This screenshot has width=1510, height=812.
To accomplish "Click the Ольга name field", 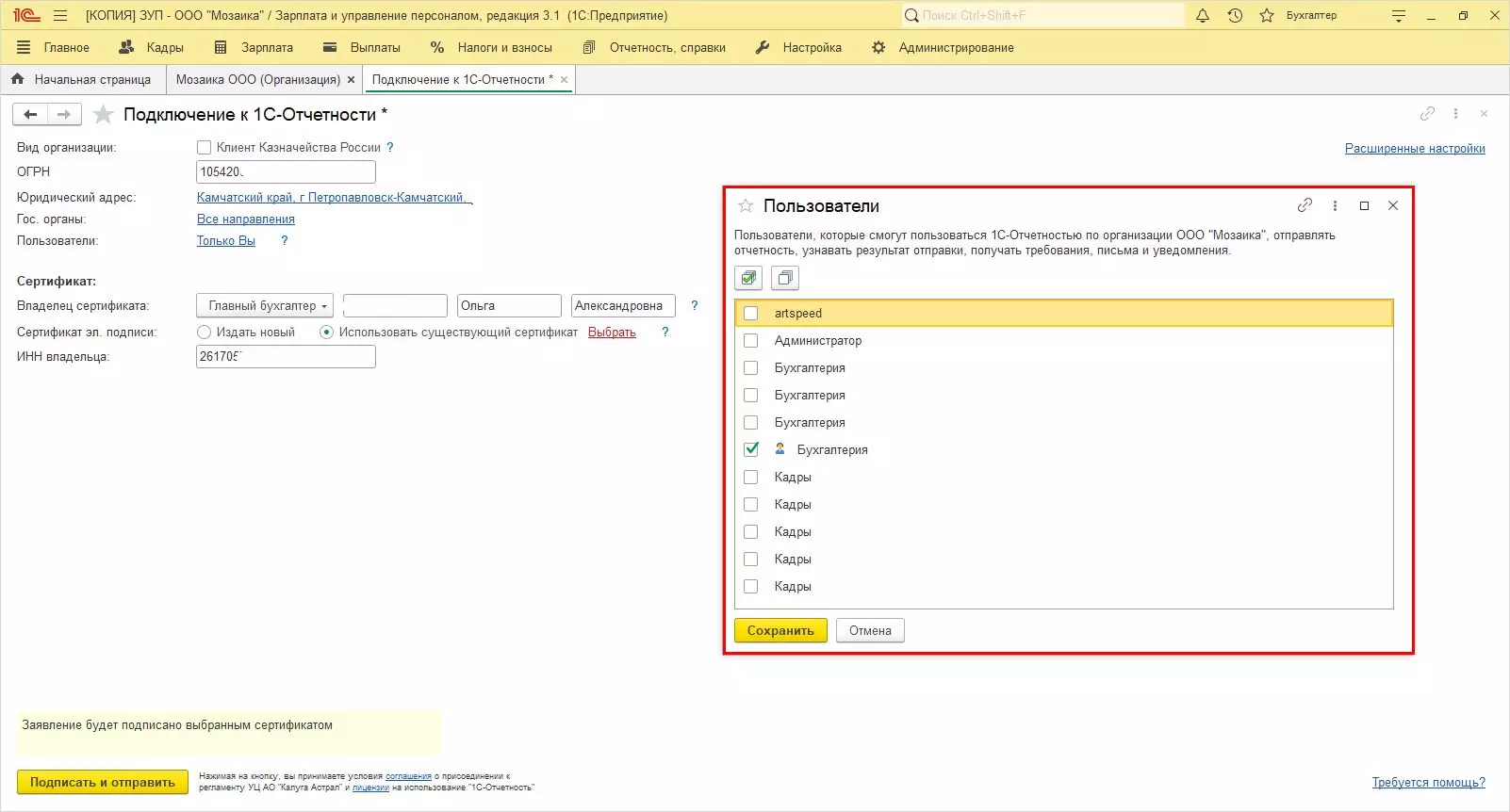I will (x=509, y=305).
